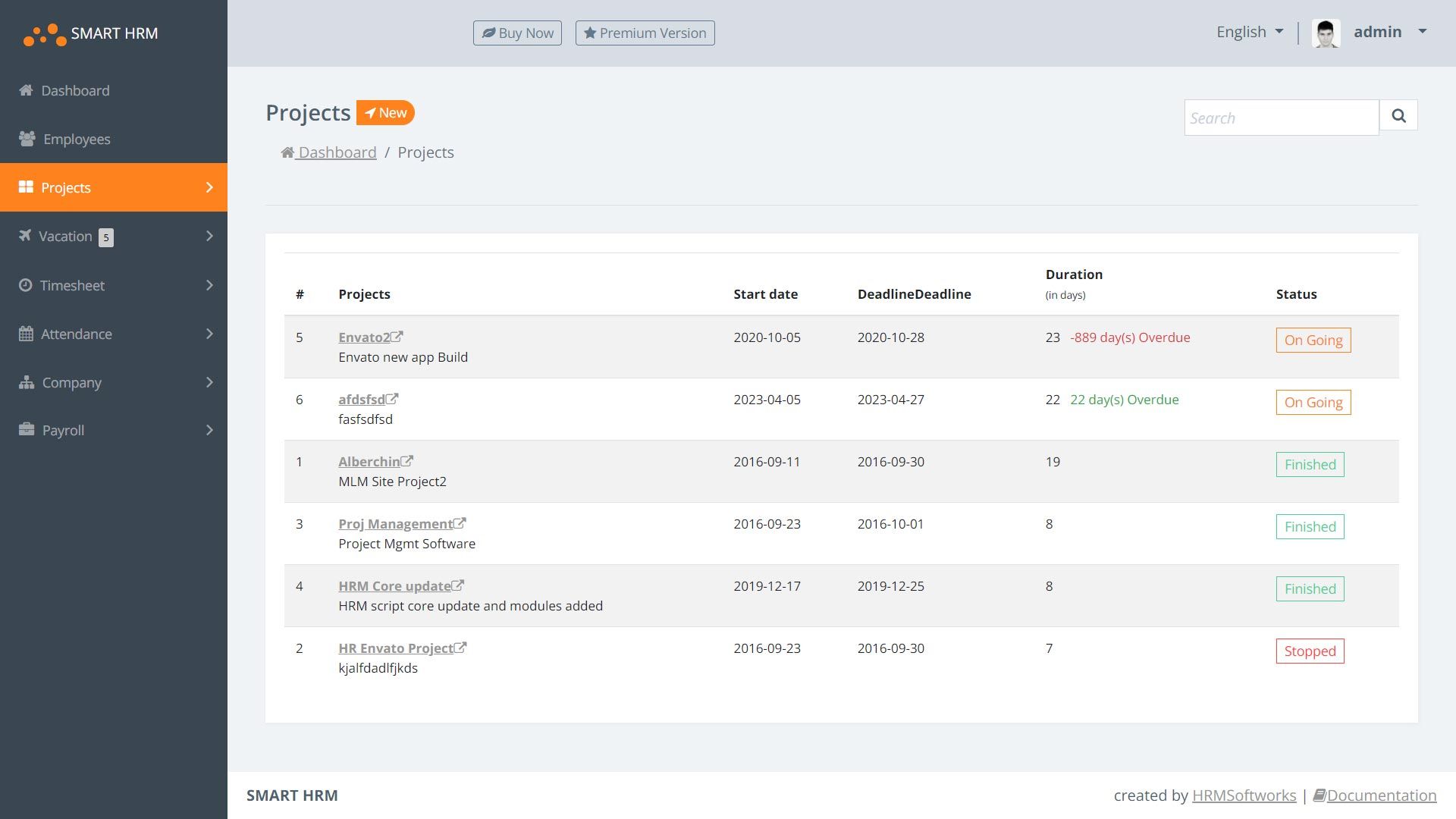The height and width of the screenshot is (819, 1456).
Task: Expand the Vacation sidebar submenu
Action: point(209,237)
